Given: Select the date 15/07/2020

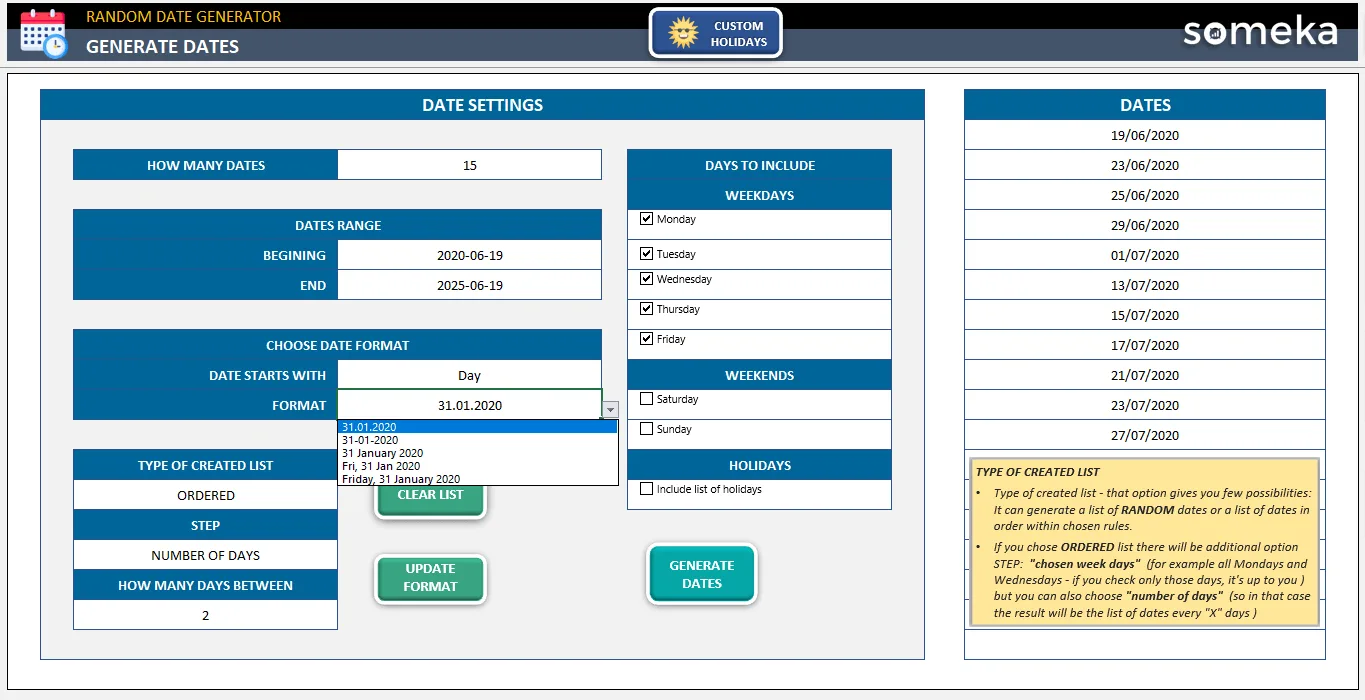Looking at the screenshot, I should [x=1145, y=315].
